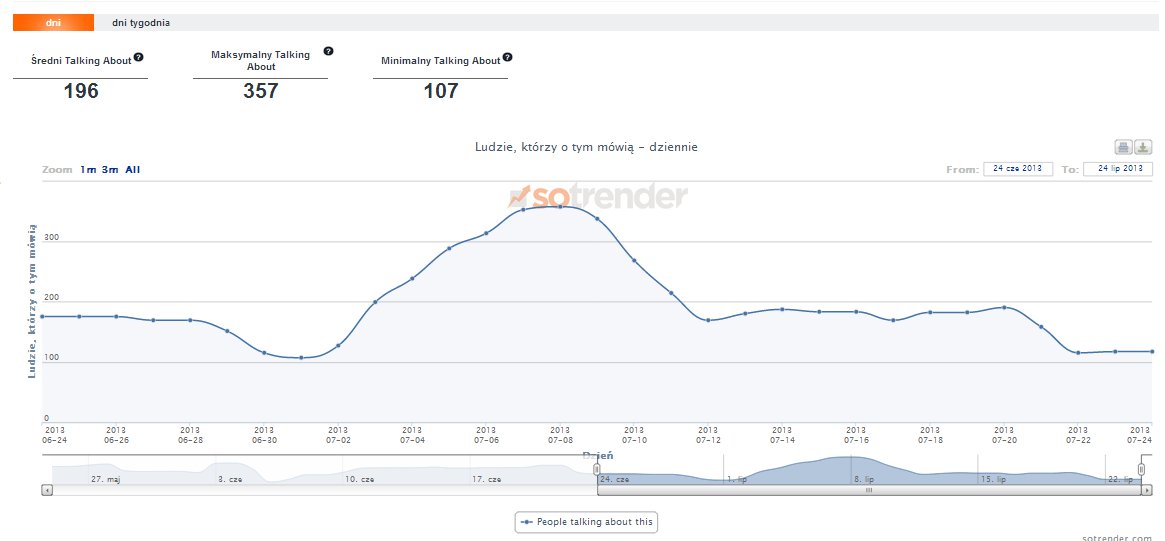Click the From date field
This screenshot has width=1165, height=541.
point(1018,169)
